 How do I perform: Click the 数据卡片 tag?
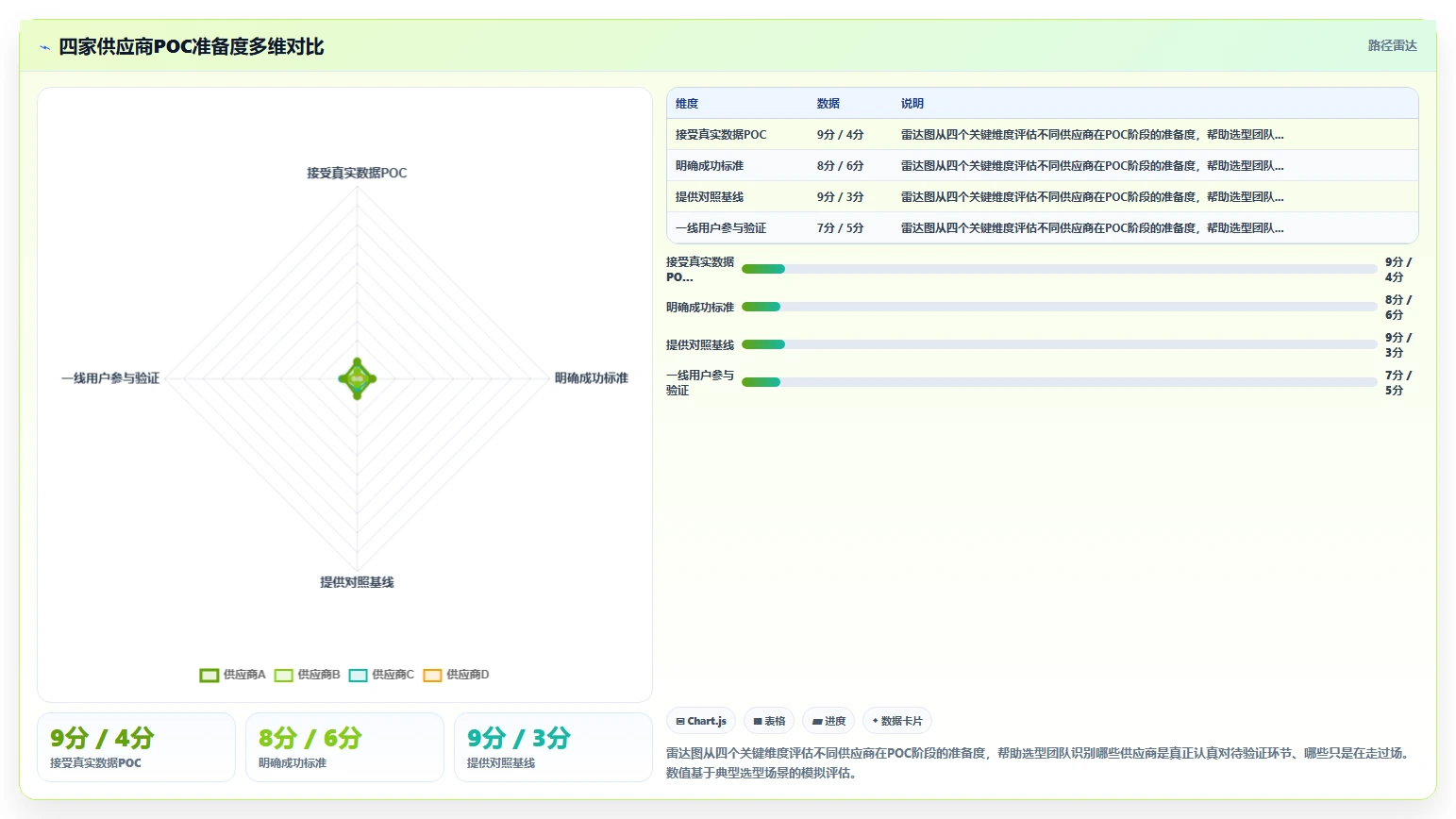click(897, 721)
